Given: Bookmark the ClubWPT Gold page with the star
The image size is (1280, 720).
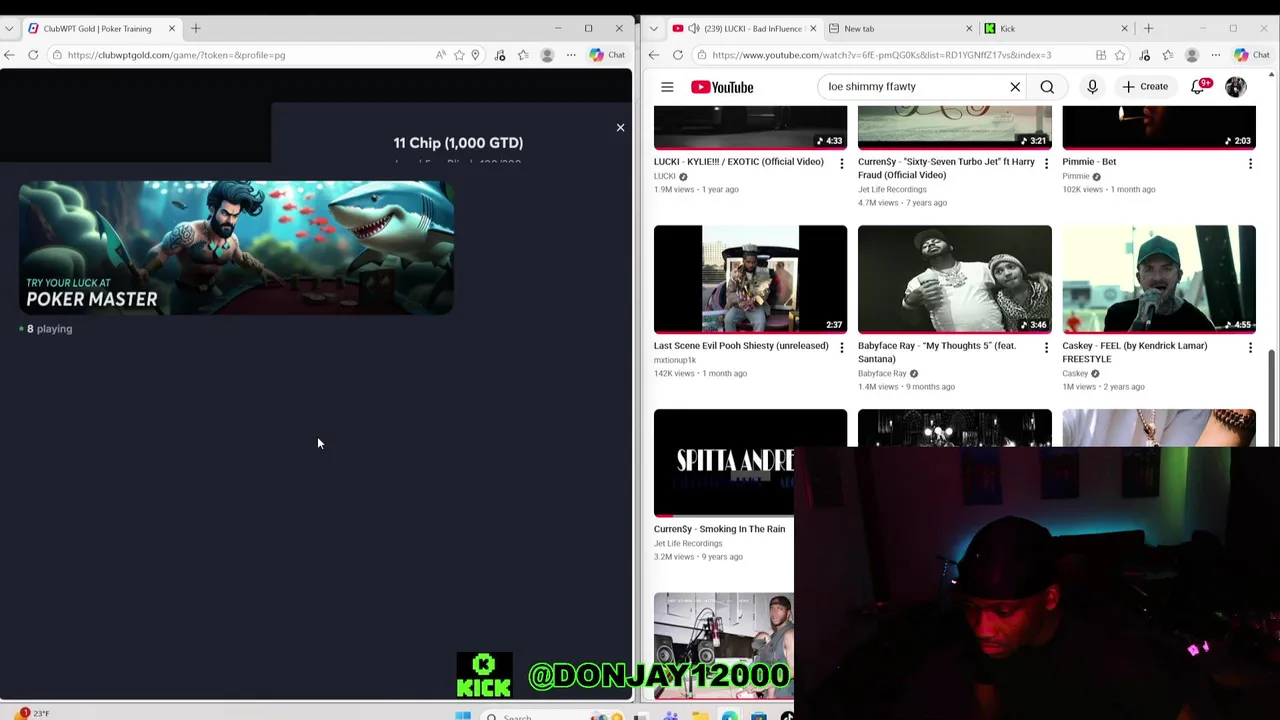Looking at the screenshot, I should (x=459, y=55).
